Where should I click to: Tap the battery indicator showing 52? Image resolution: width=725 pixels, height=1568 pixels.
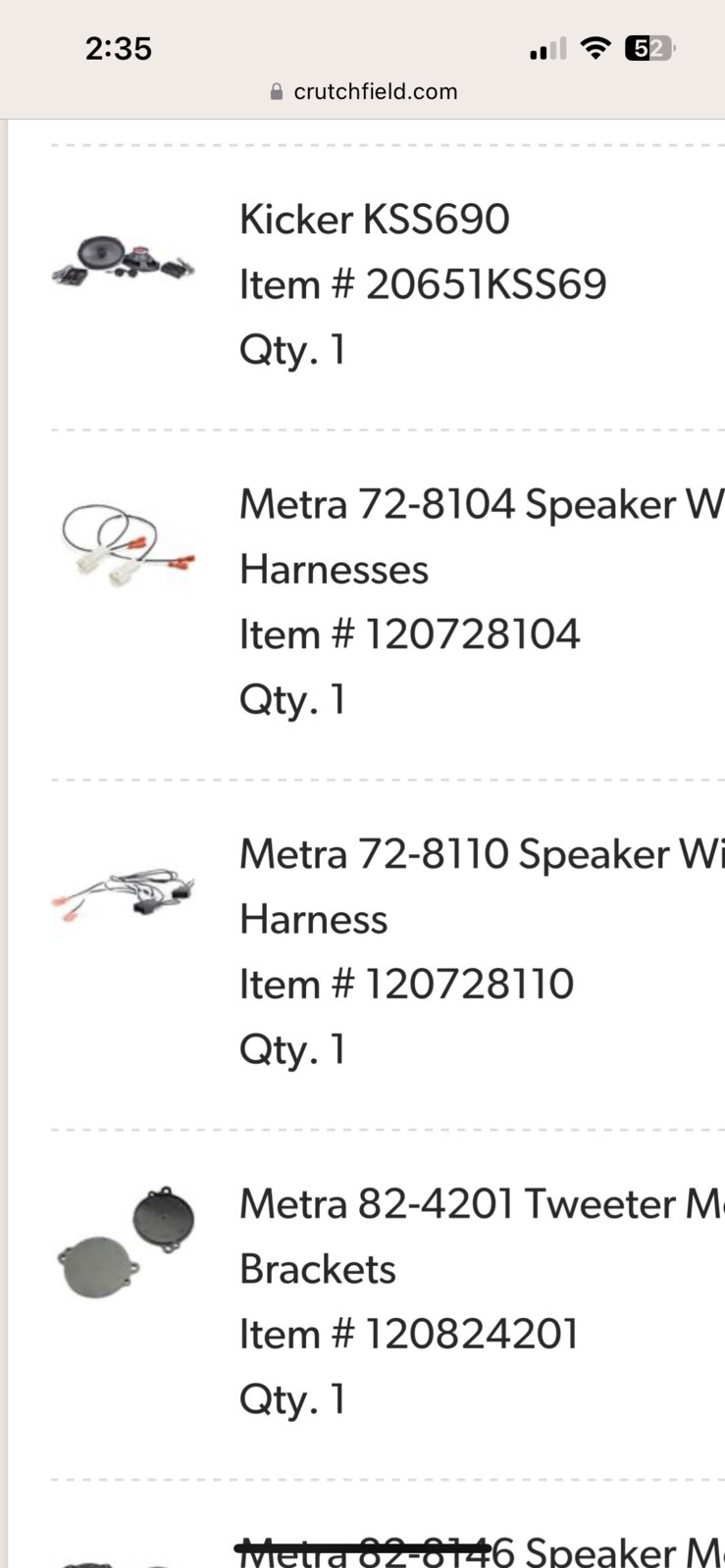[x=649, y=47]
